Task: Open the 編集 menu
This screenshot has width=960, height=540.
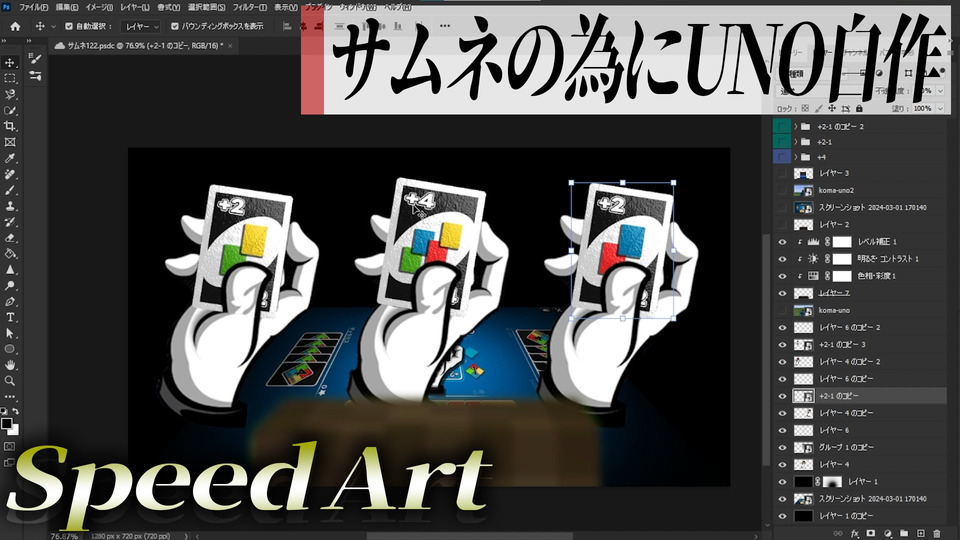Action: [x=67, y=7]
